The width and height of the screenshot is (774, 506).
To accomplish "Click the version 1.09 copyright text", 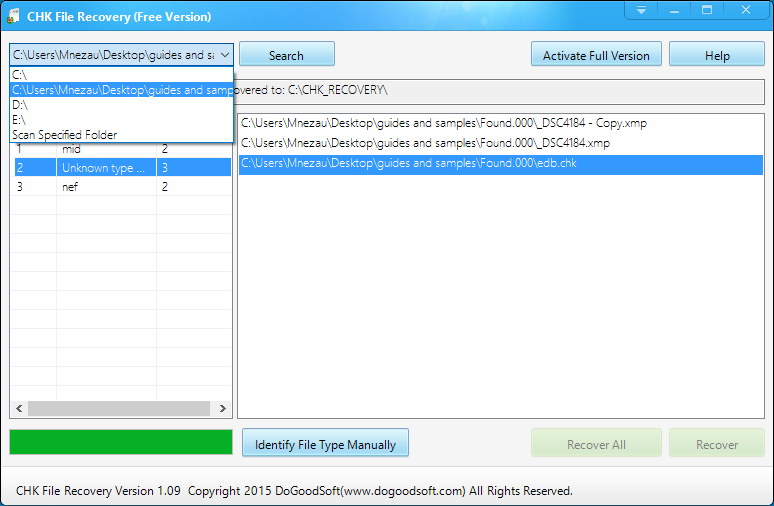I will (x=294, y=491).
